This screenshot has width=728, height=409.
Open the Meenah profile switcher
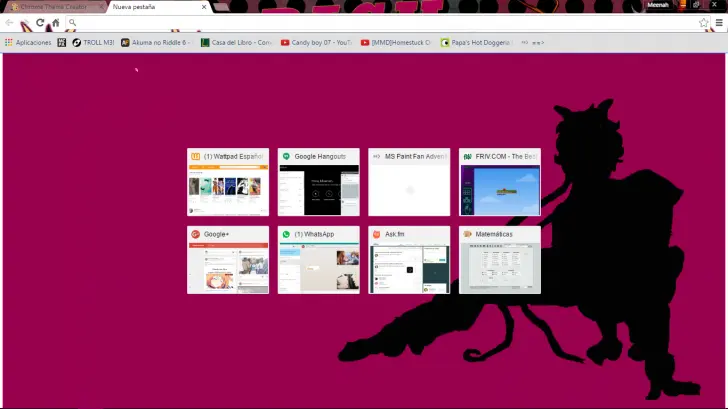tap(657, 5)
